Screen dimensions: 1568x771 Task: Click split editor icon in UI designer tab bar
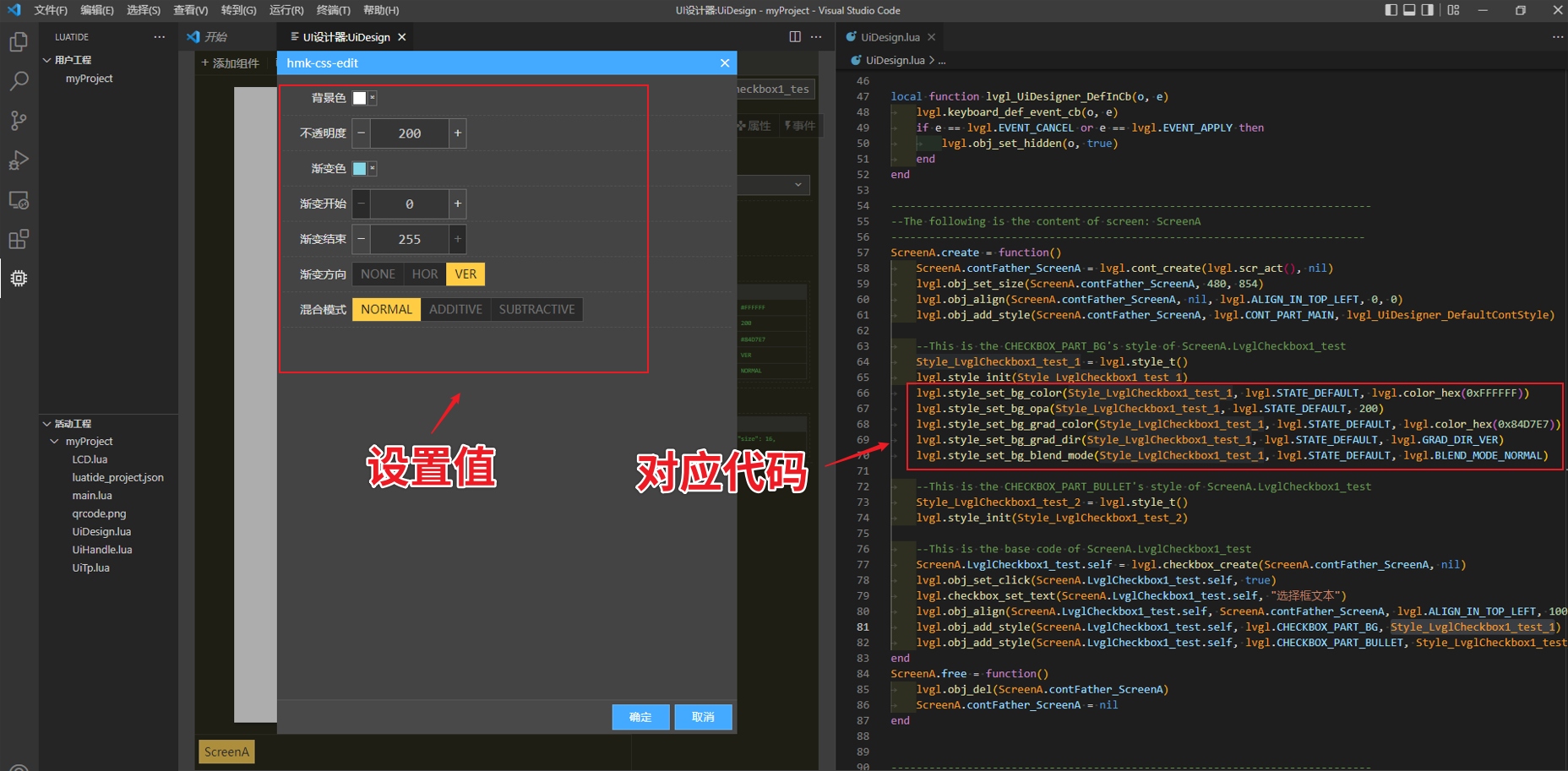pyautogui.click(x=794, y=37)
